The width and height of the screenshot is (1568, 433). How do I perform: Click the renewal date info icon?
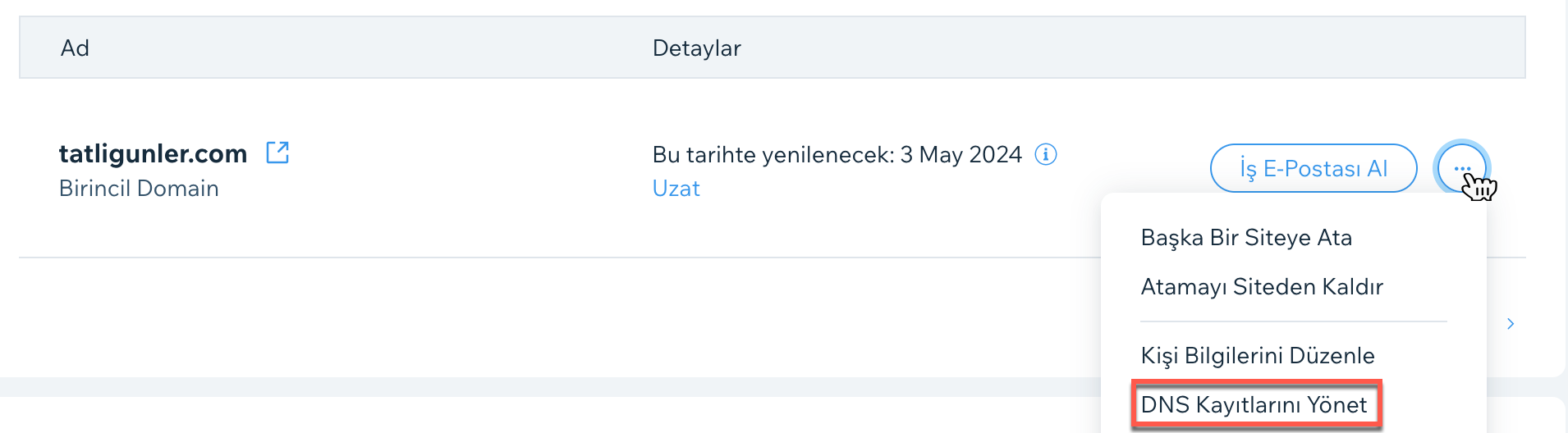point(1045,154)
